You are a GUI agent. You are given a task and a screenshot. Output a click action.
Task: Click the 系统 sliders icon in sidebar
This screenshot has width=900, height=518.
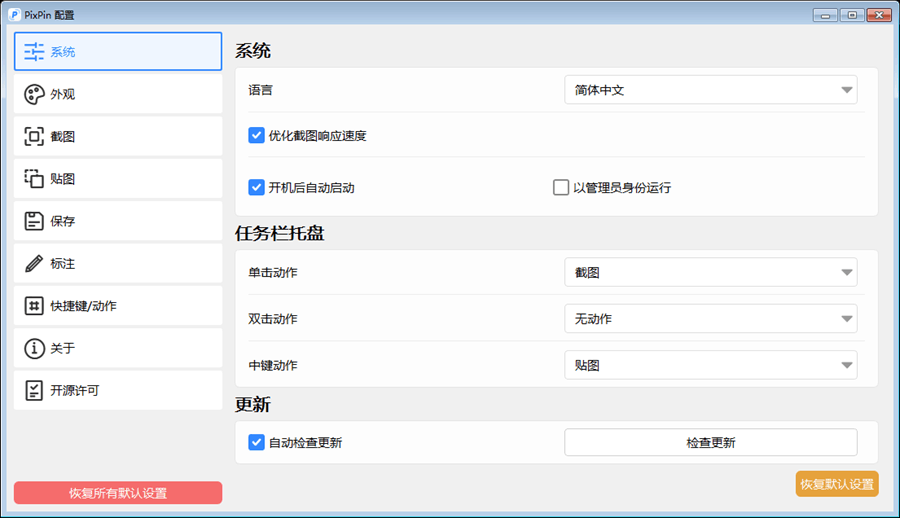tap(34, 52)
